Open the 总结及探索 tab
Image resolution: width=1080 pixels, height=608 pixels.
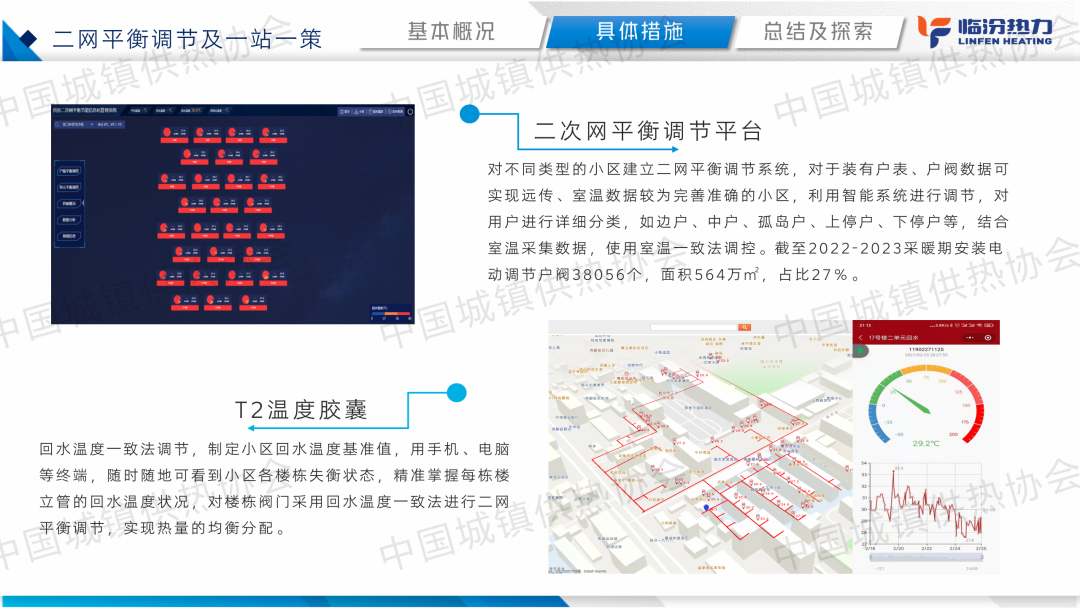click(x=817, y=31)
